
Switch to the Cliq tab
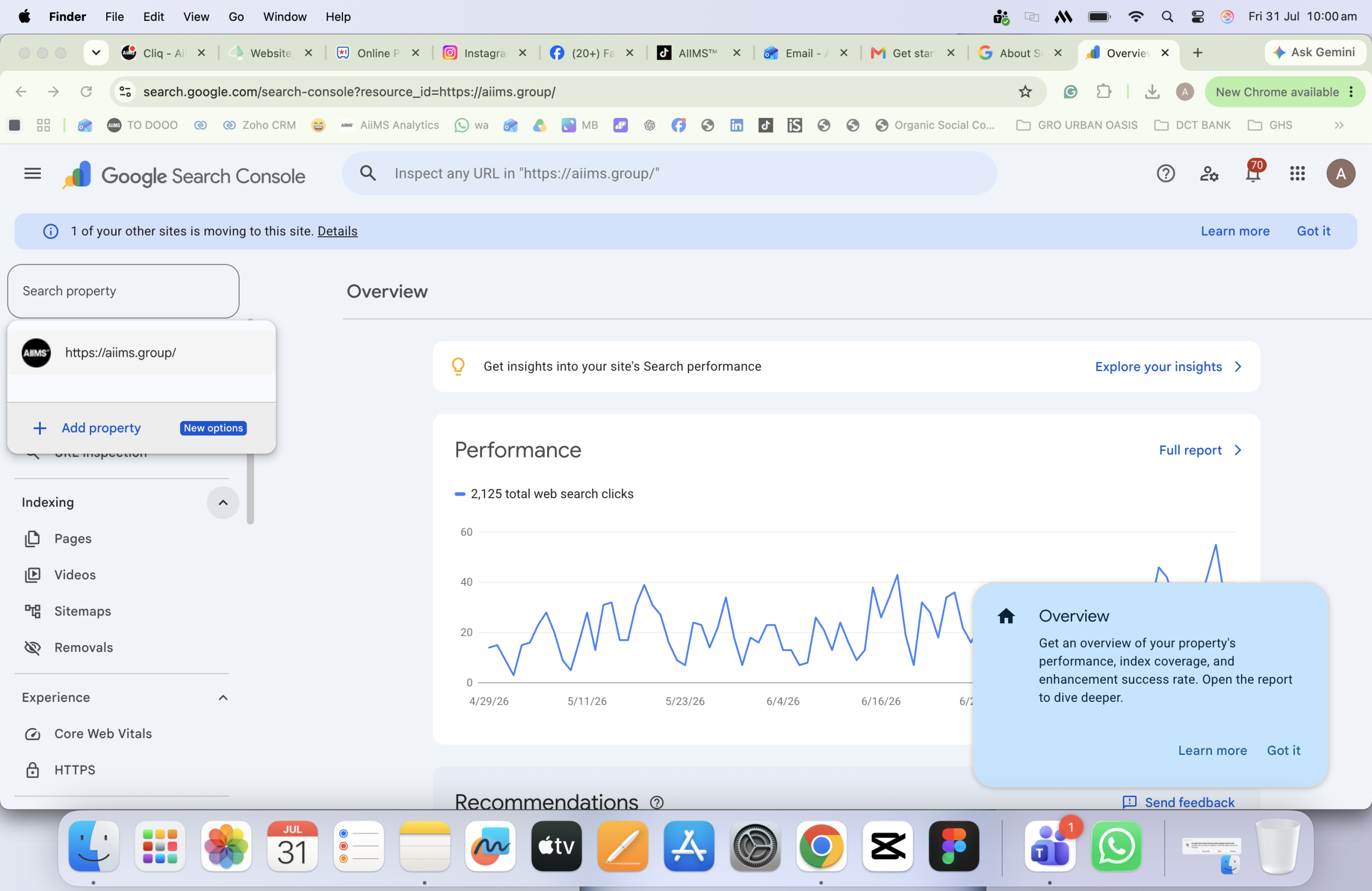coord(163,53)
